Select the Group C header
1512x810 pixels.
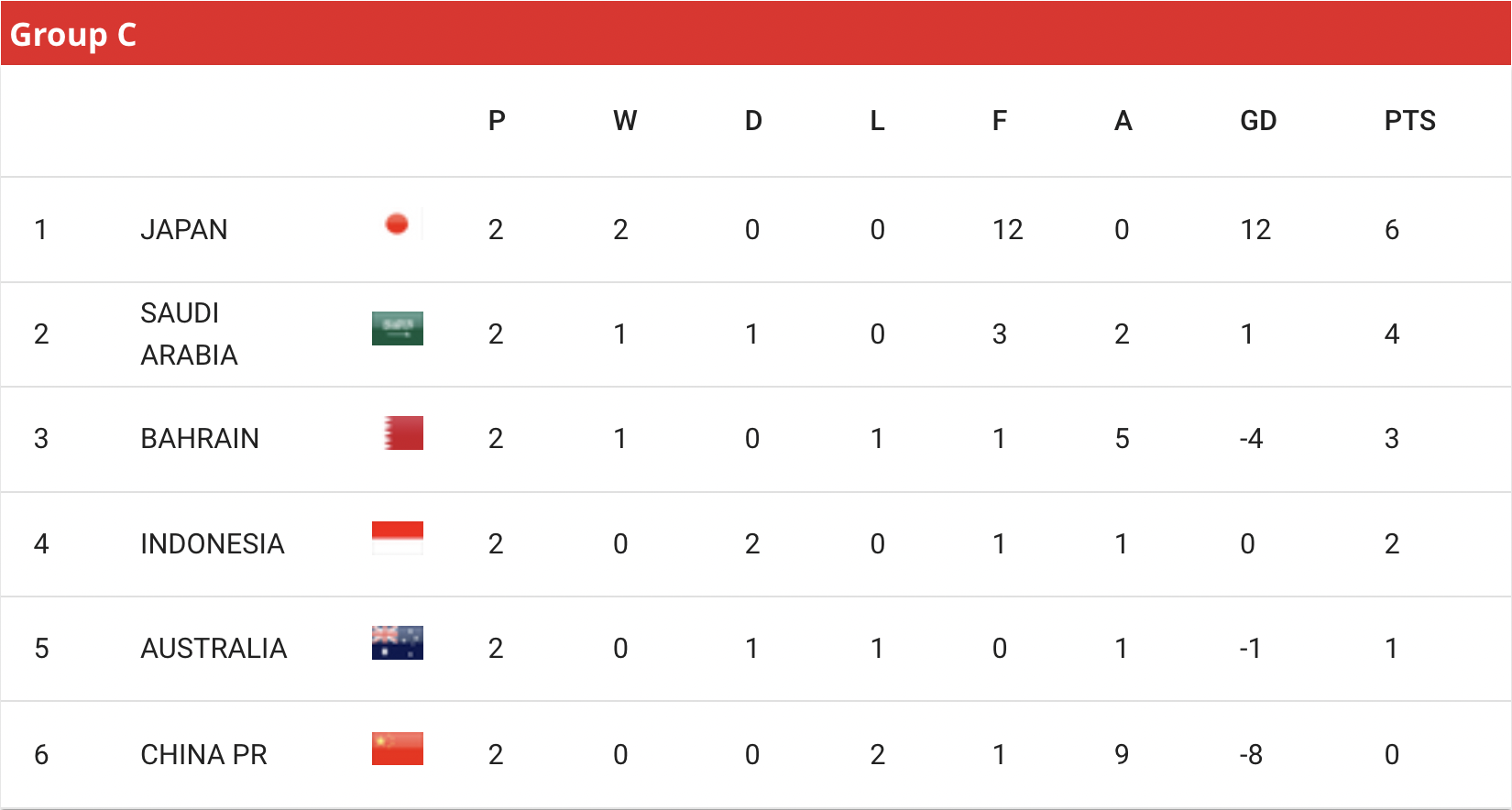pos(73,35)
